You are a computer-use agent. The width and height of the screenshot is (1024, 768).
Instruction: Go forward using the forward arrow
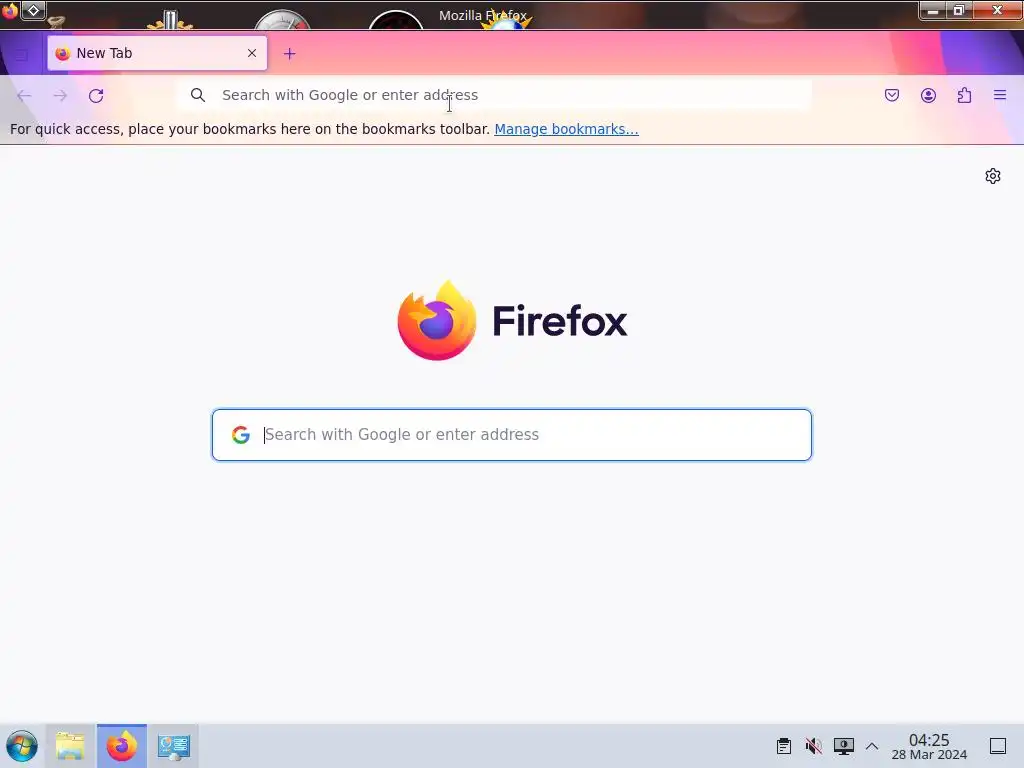[x=60, y=95]
